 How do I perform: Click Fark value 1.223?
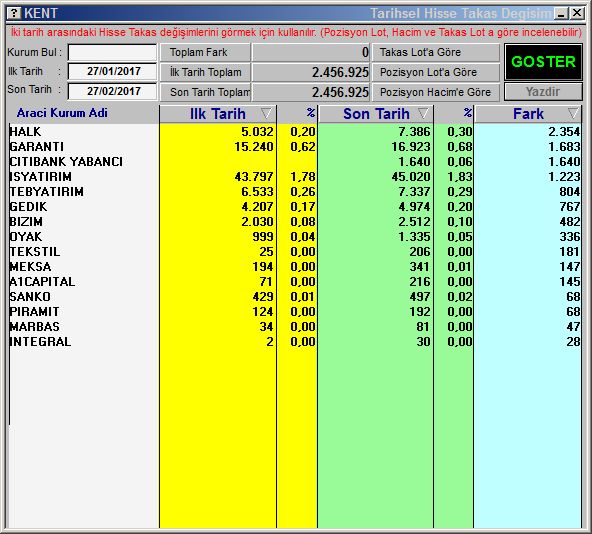(564, 177)
